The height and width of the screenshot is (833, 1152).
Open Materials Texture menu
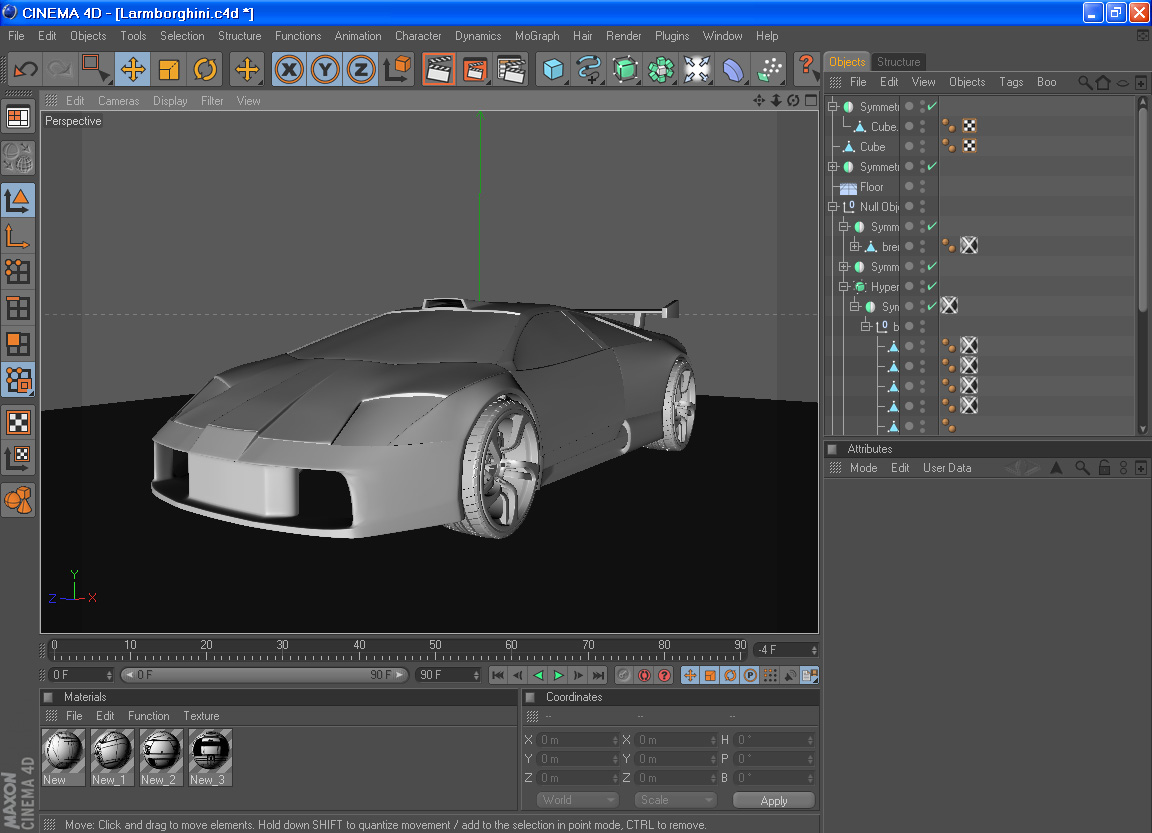pyautogui.click(x=201, y=716)
